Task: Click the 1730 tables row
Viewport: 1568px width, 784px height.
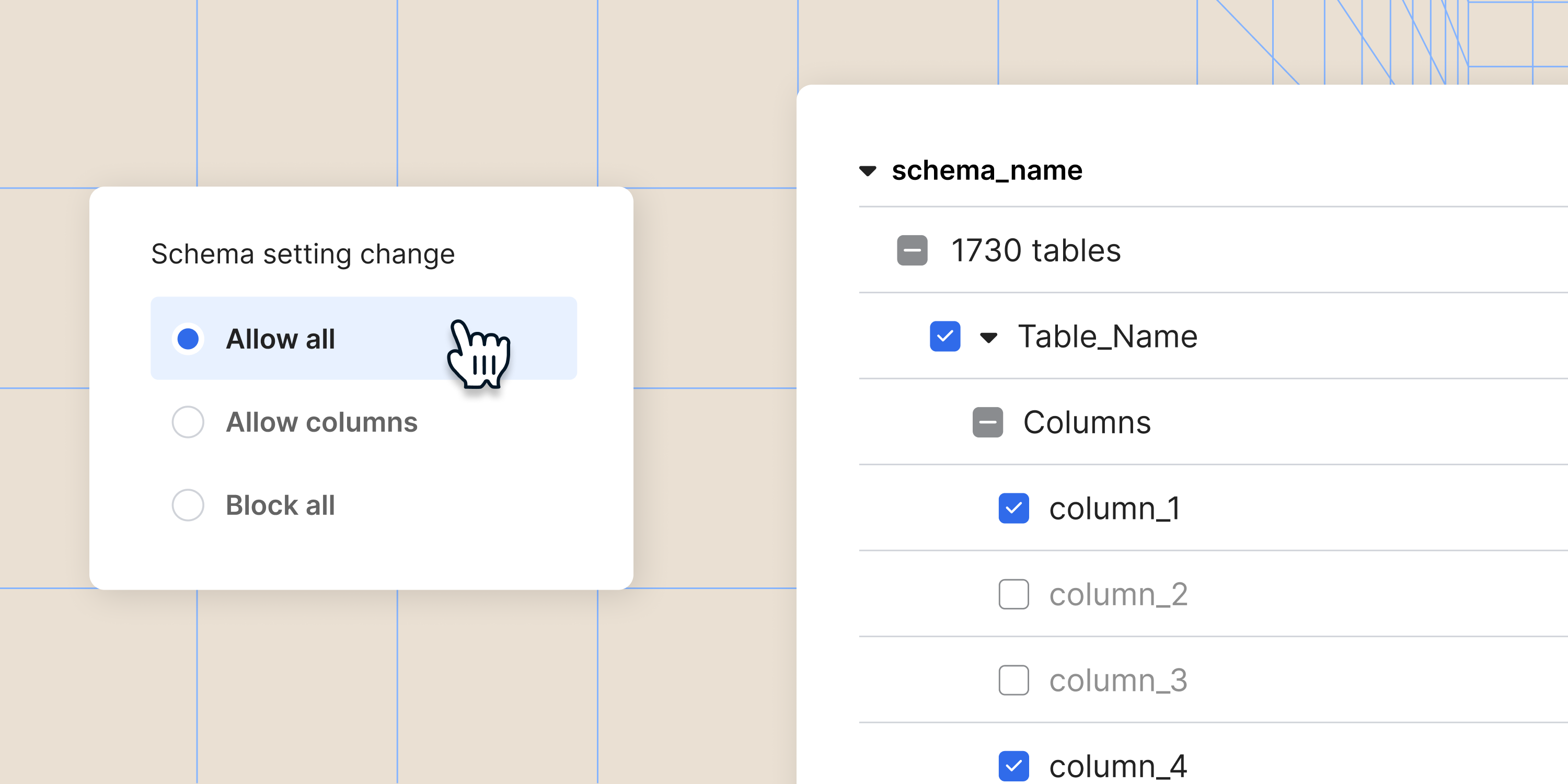Action: coord(1036,250)
